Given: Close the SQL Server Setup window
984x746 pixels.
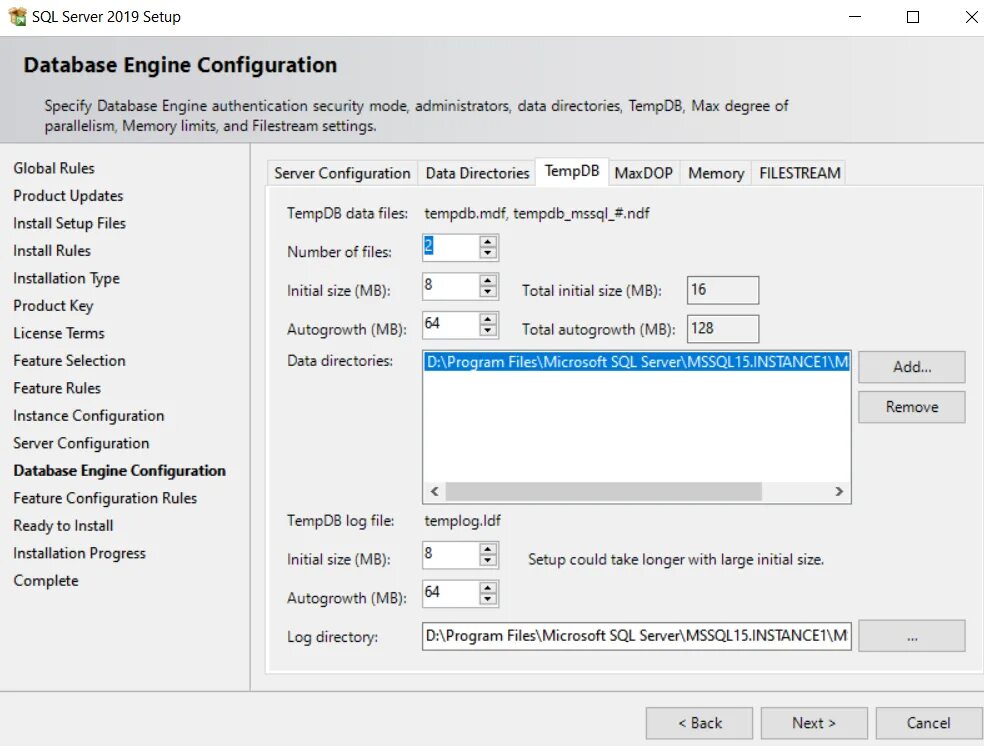Looking at the screenshot, I should [971, 17].
